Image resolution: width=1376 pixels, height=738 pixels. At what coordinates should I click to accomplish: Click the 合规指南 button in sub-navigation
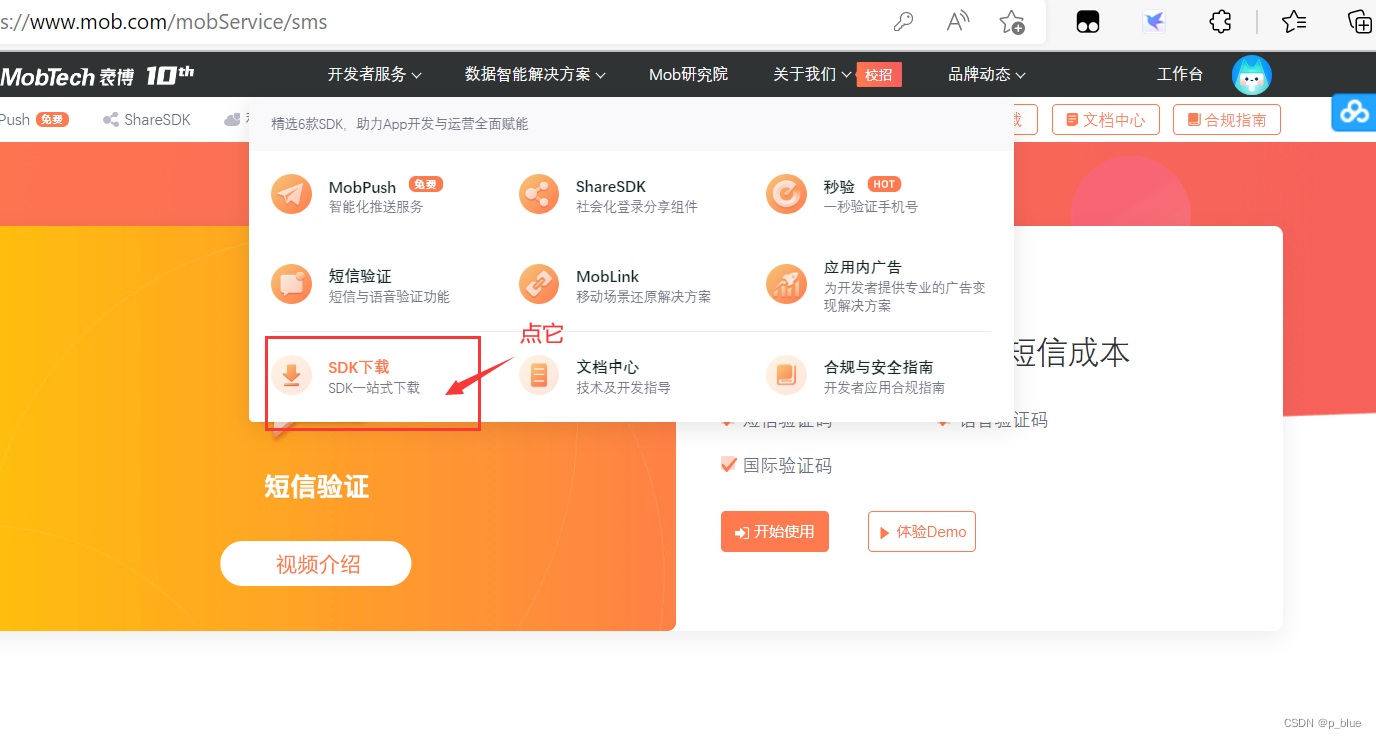pyautogui.click(x=1227, y=120)
